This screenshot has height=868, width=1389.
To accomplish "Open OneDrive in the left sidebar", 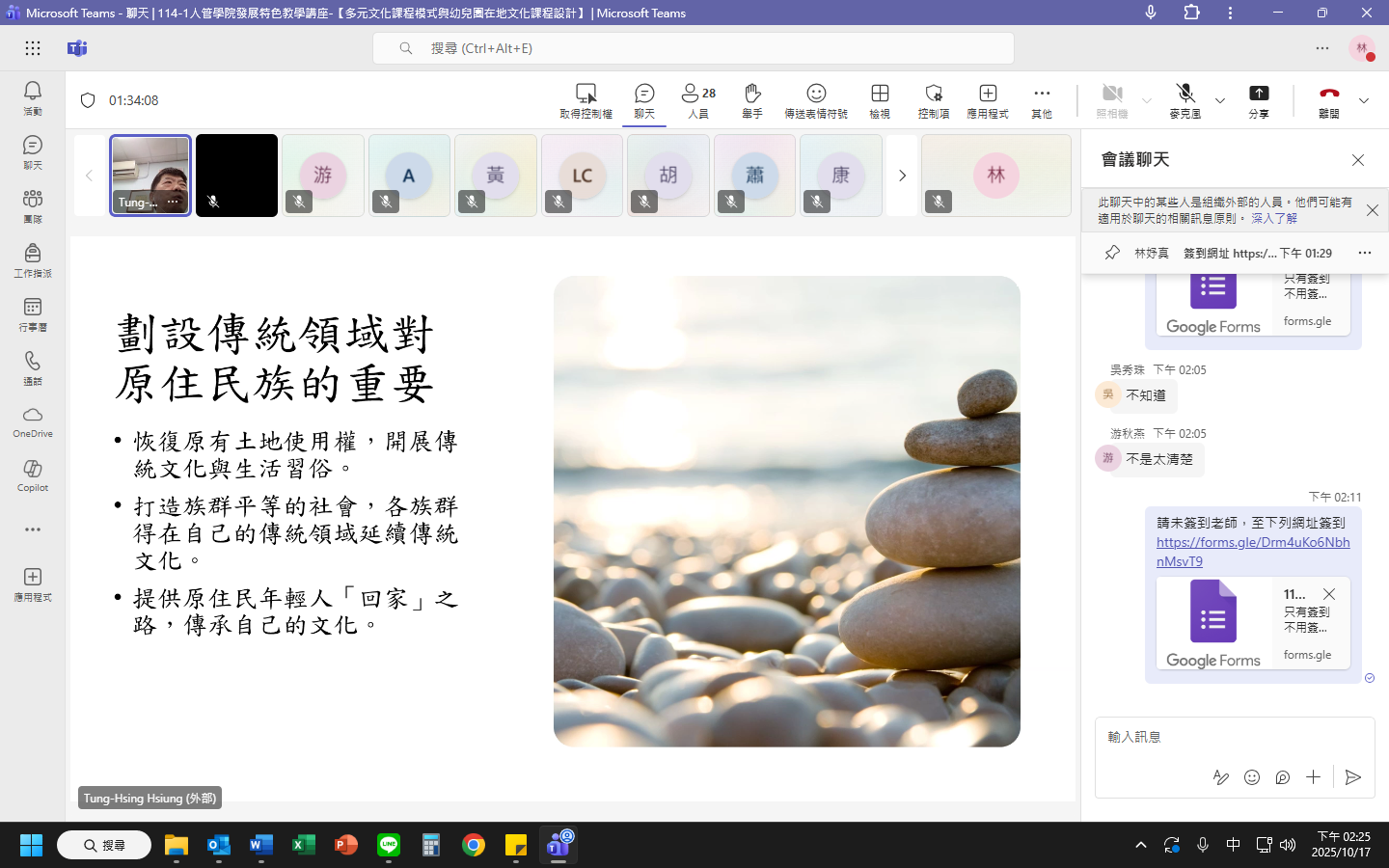I will [x=33, y=421].
